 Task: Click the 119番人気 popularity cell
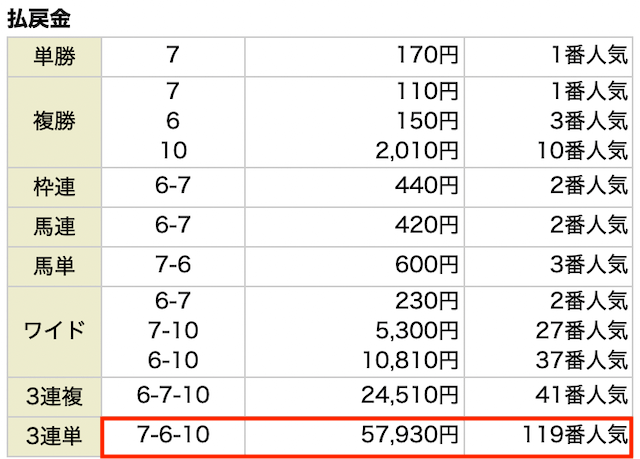tap(575, 435)
